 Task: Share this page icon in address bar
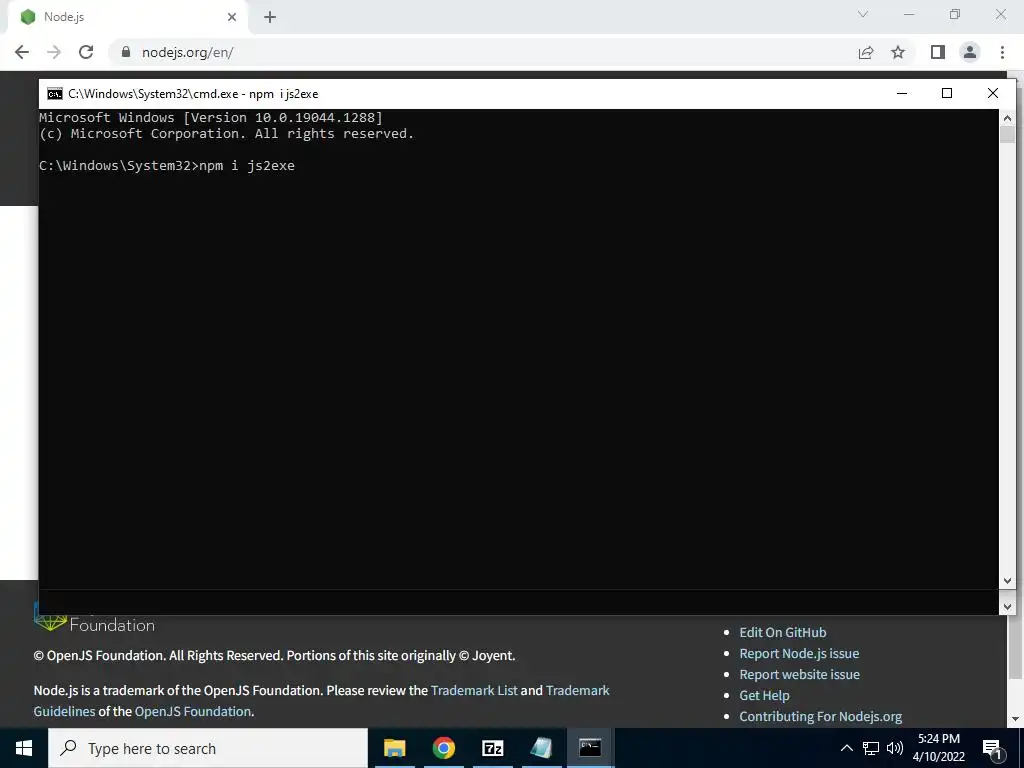[866, 52]
